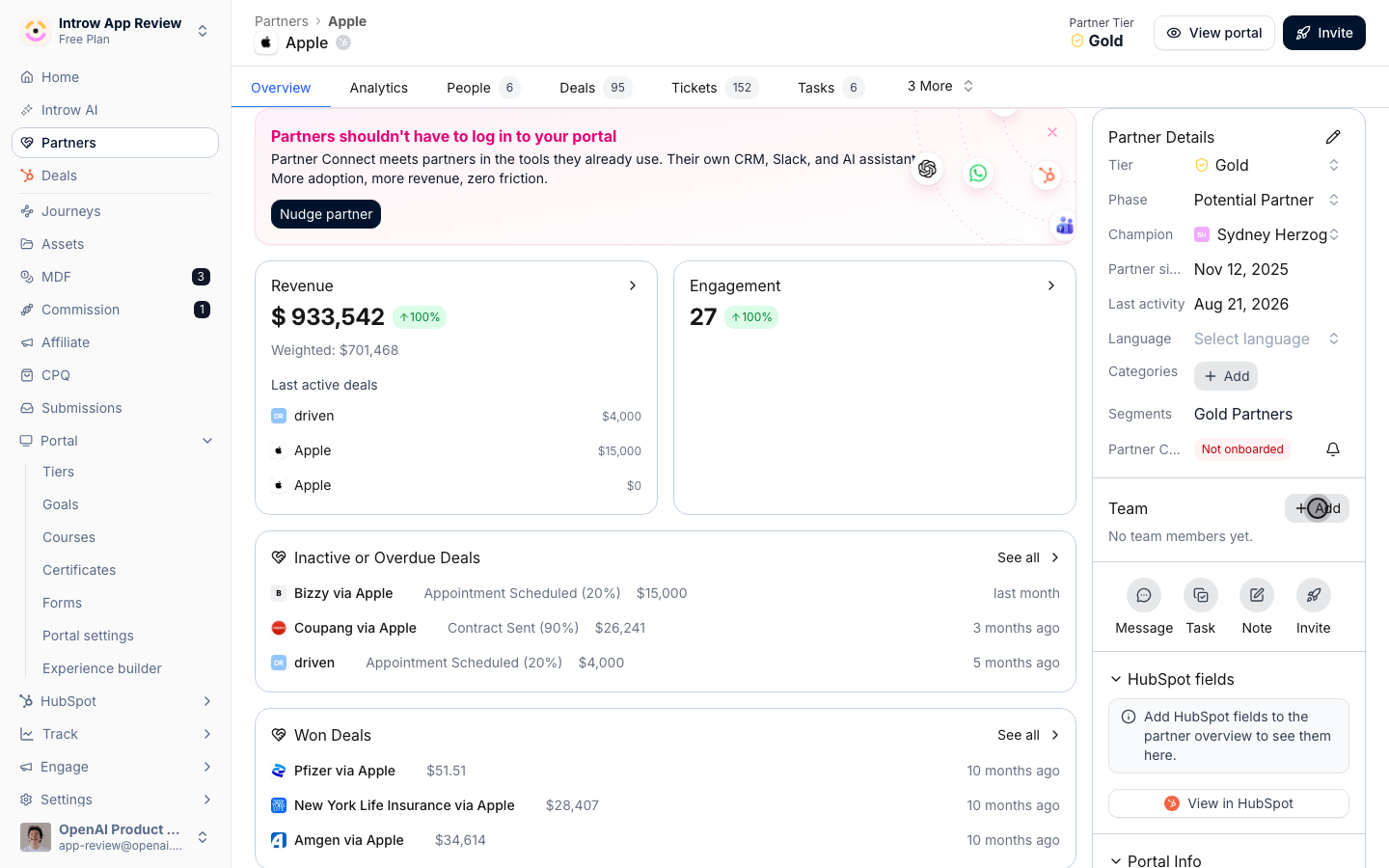Open Portal settings in the sidebar
Viewport: 1389px width, 868px height.
[x=88, y=636]
